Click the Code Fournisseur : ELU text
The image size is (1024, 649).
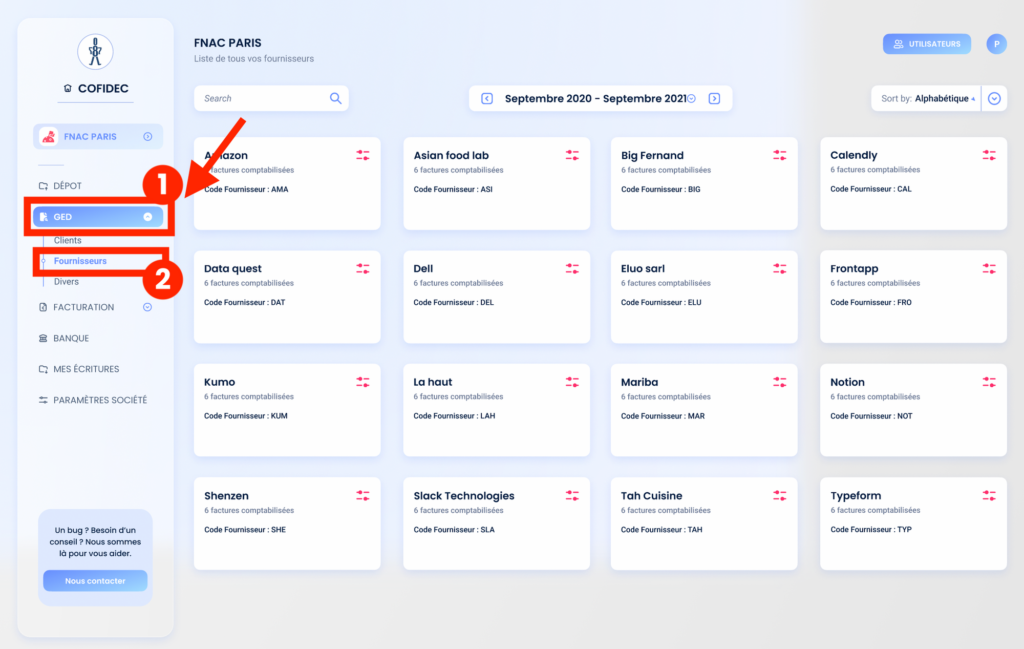click(661, 302)
